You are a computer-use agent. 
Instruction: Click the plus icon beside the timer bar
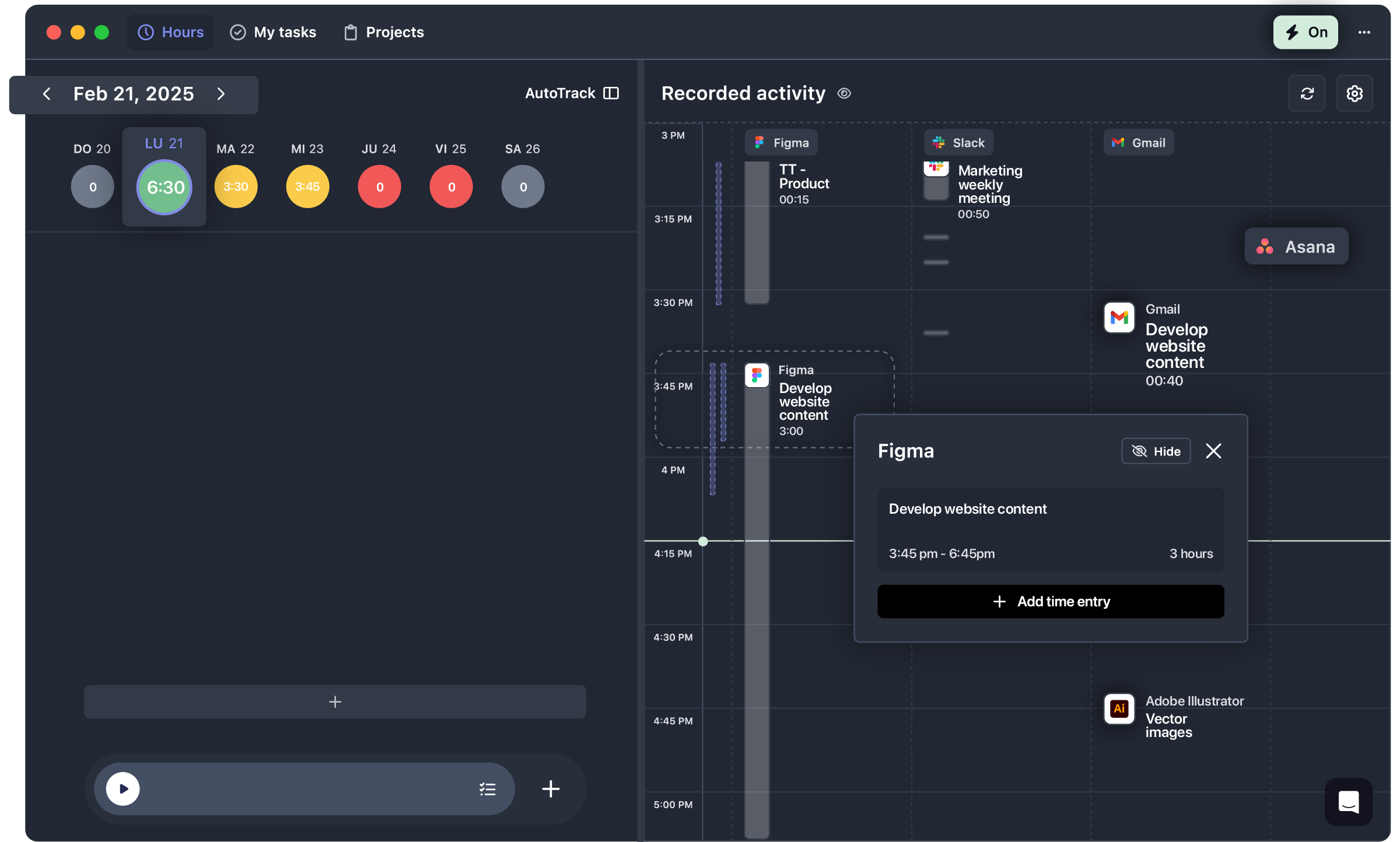[550, 789]
